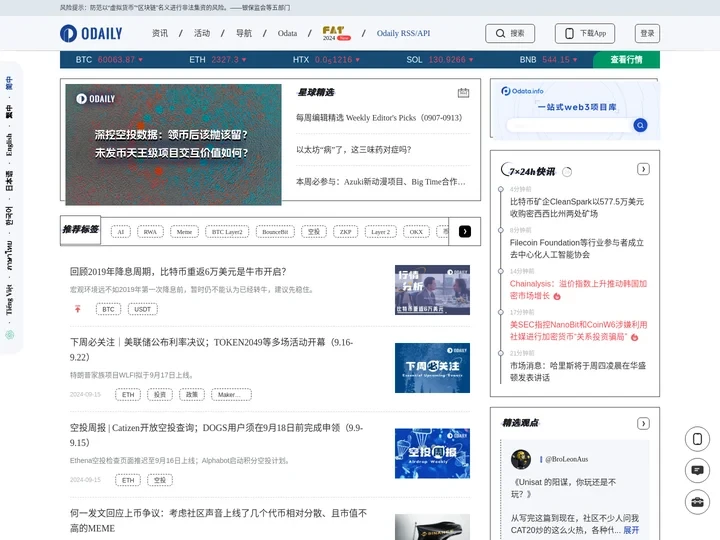This screenshot has width=720, height=540.
Task: Expand the 精选观点 panel arrow
Action: pyautogui.click(x=643, y=423)
